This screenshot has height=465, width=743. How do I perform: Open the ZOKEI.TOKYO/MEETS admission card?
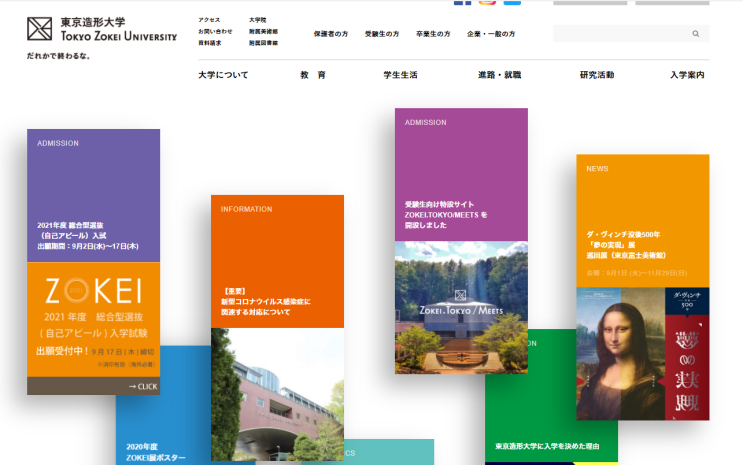(461, 174)
